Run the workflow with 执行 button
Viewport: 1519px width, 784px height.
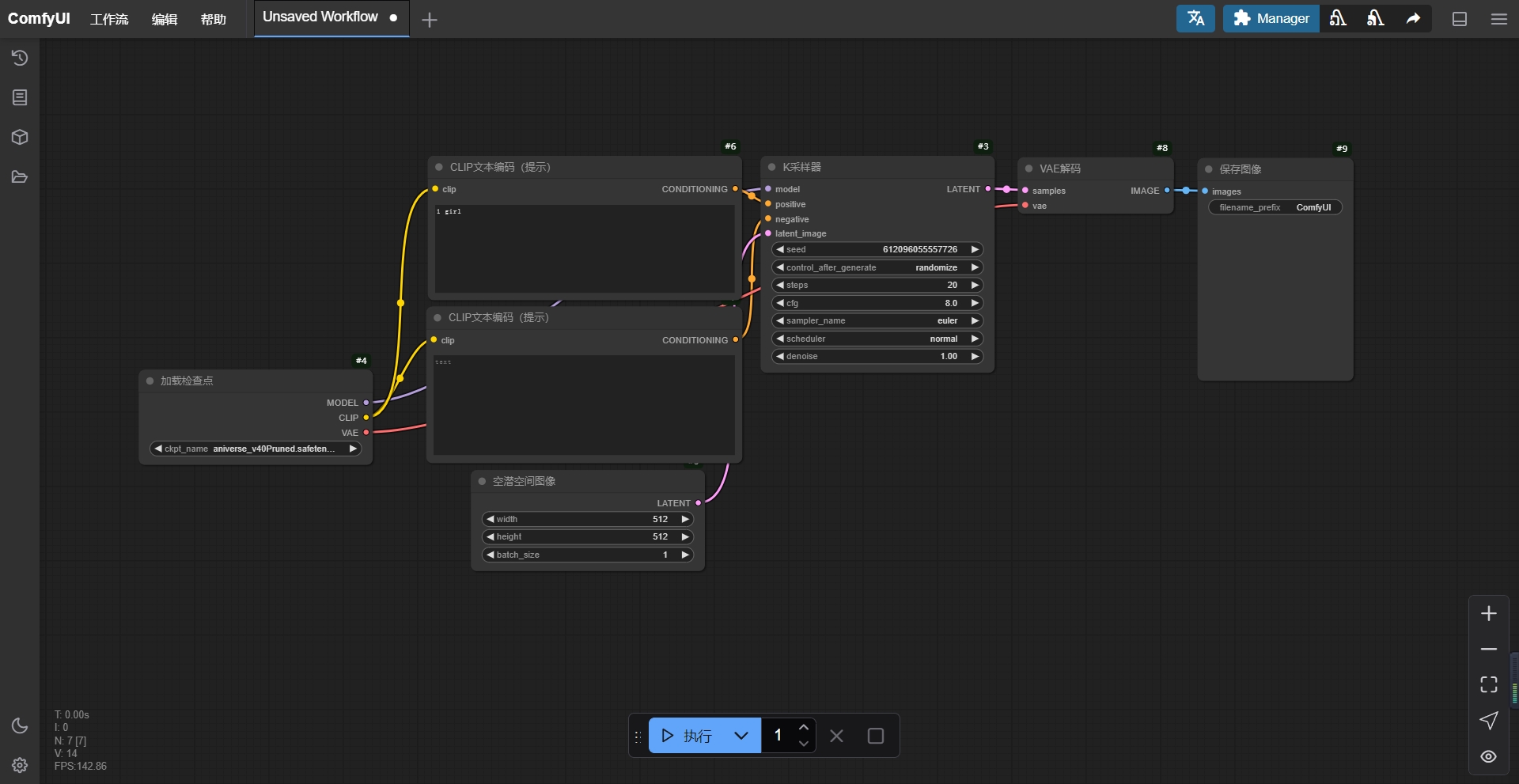[685, 736]
